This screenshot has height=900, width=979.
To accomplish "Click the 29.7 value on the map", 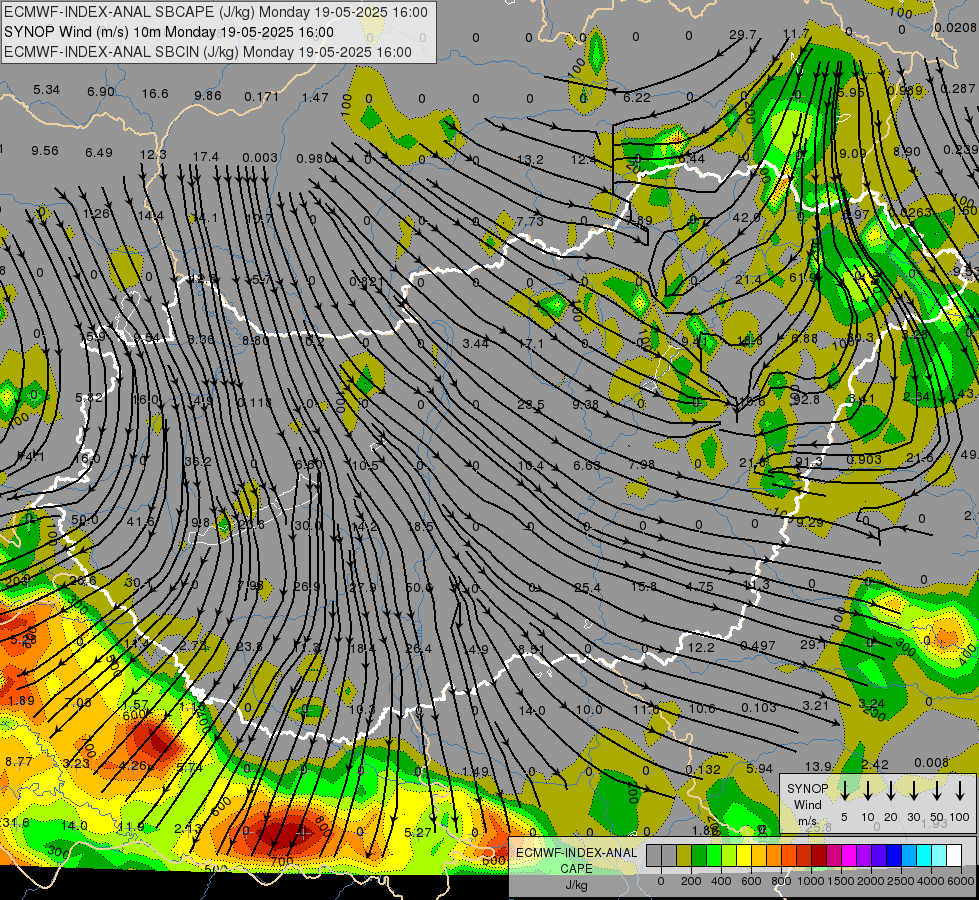I will (x=743, y=35).
